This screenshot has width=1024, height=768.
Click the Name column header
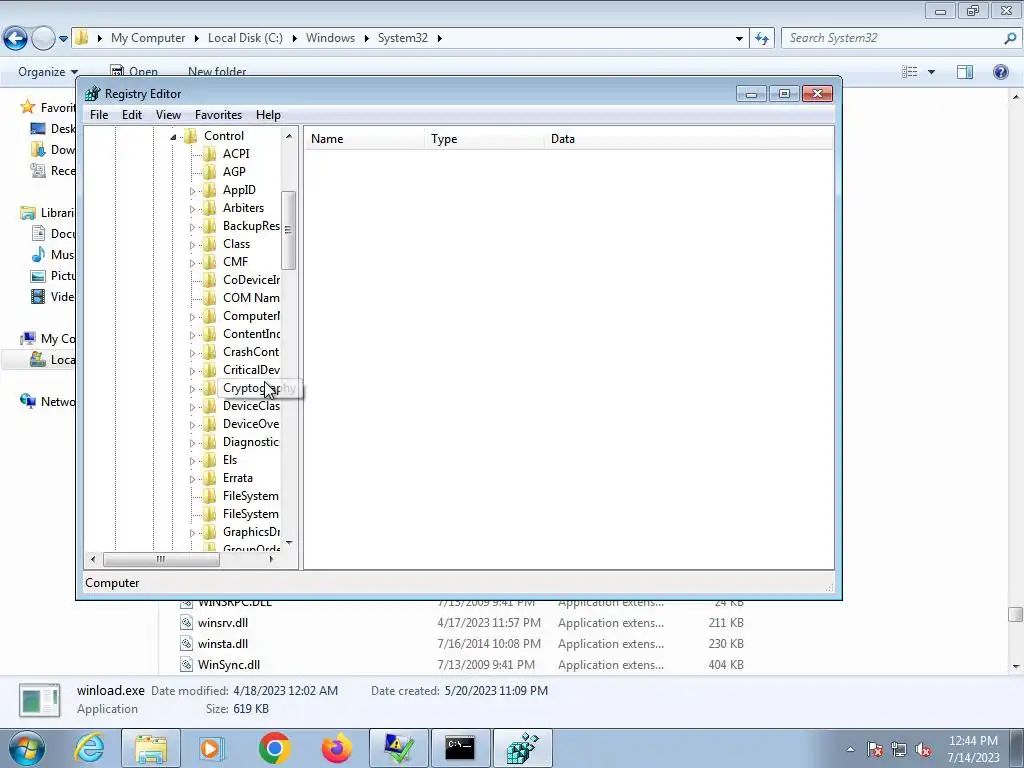[364, 139]
